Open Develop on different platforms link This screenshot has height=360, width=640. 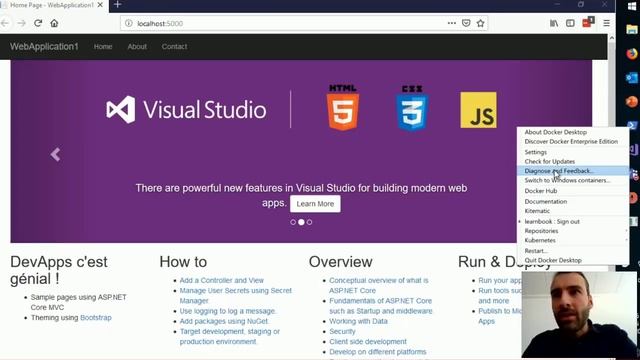click(x=378, y=352)
